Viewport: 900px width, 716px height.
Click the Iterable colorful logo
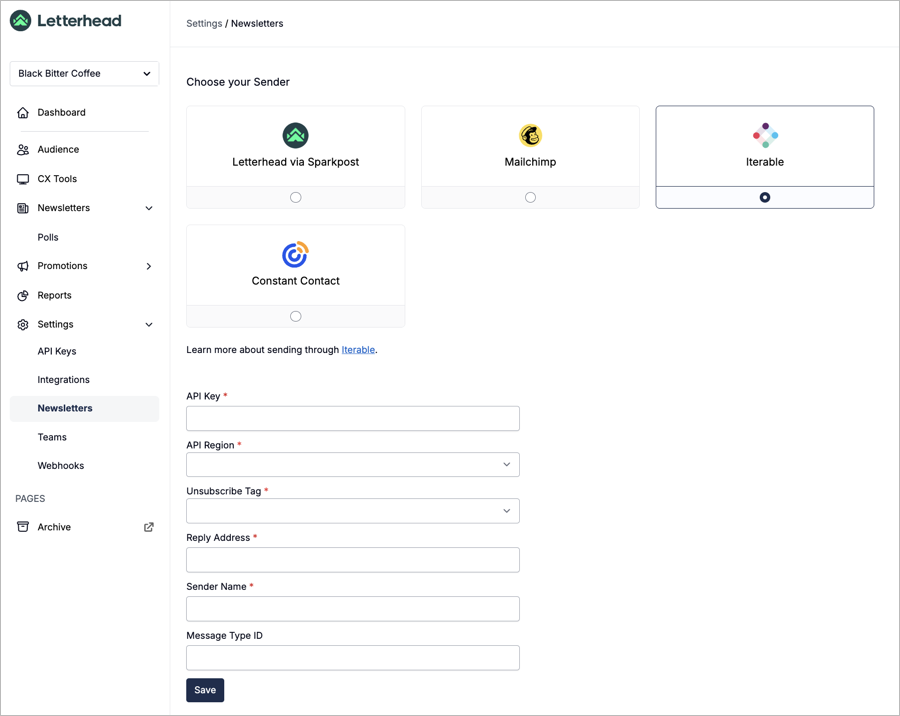765,136
